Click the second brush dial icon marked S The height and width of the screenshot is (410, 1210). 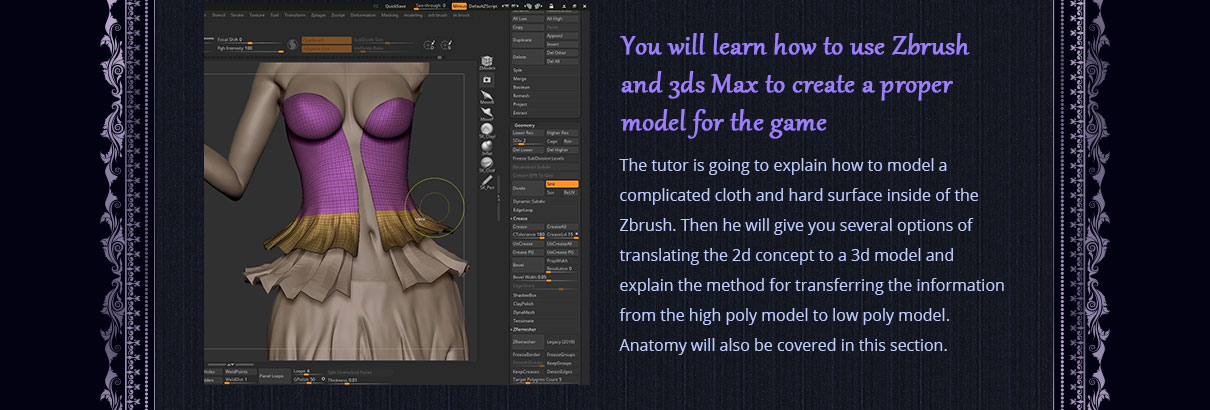coord(447,45)
